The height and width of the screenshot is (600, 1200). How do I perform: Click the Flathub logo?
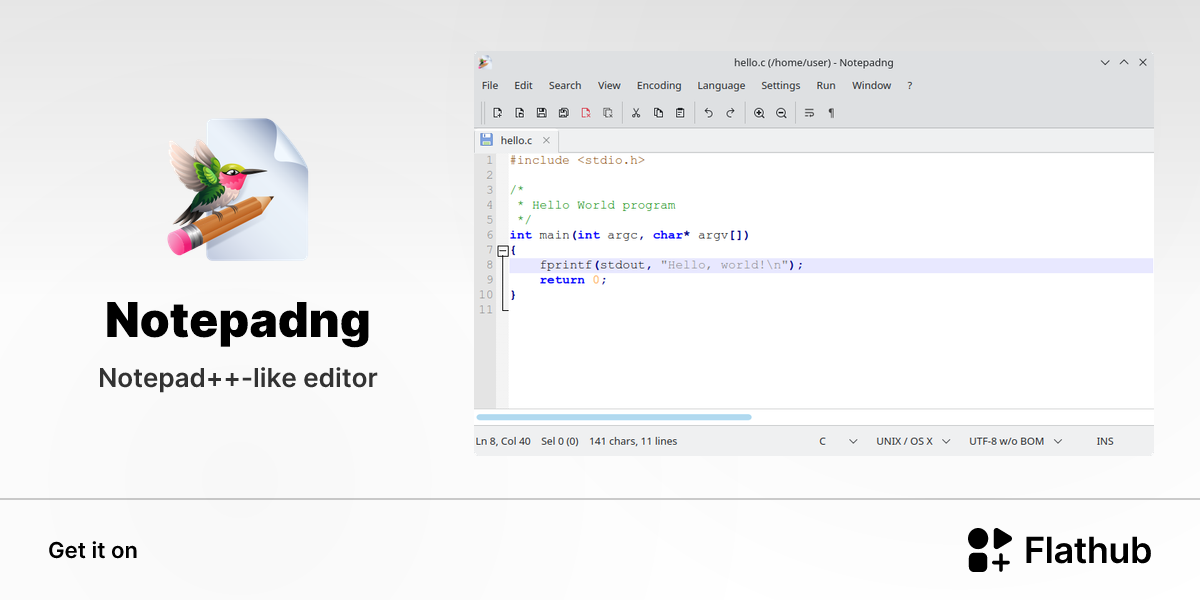click(1060, 550)
